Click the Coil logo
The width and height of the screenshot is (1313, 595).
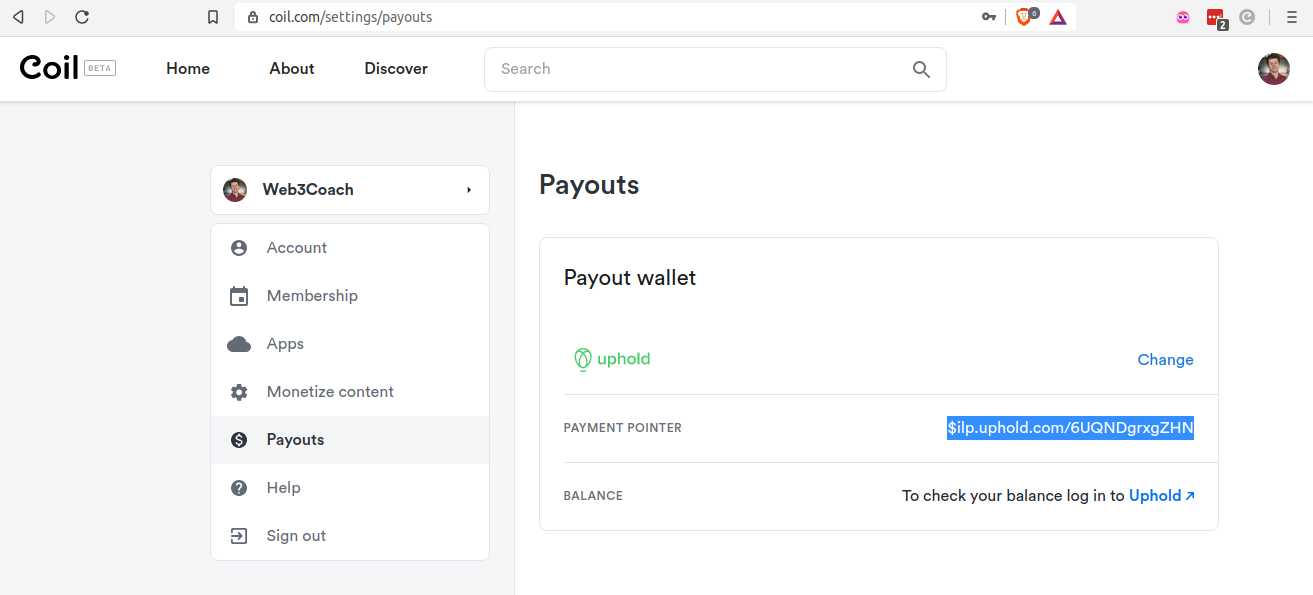[50, 68]
